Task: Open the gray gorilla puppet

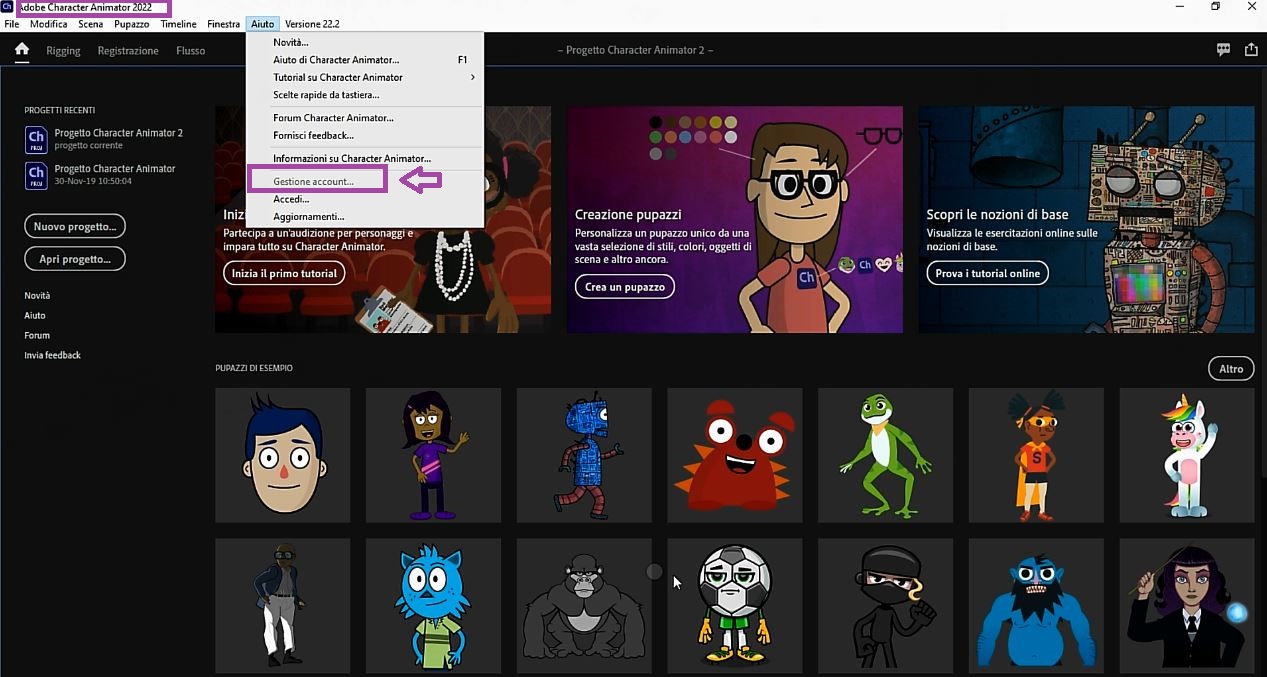Action: (x=584, y=606)
